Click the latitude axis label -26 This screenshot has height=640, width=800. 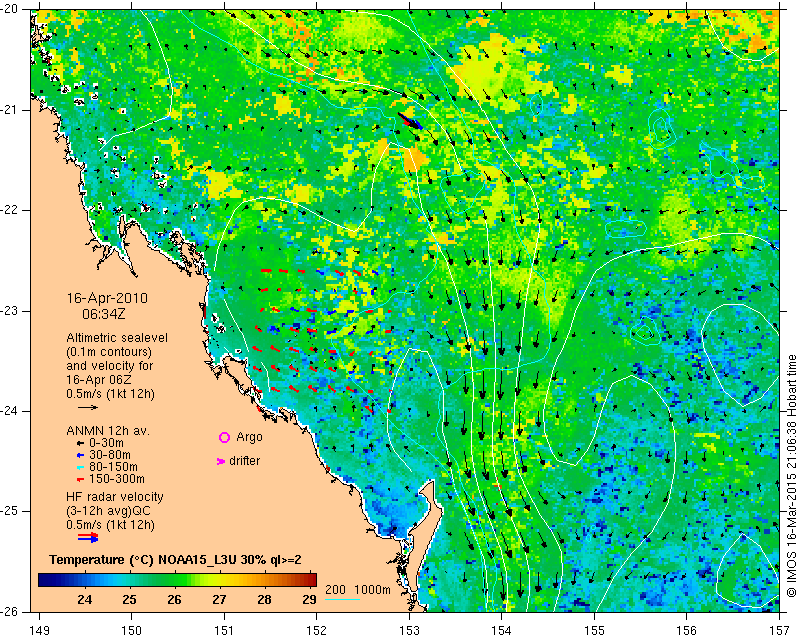point(10,611)
